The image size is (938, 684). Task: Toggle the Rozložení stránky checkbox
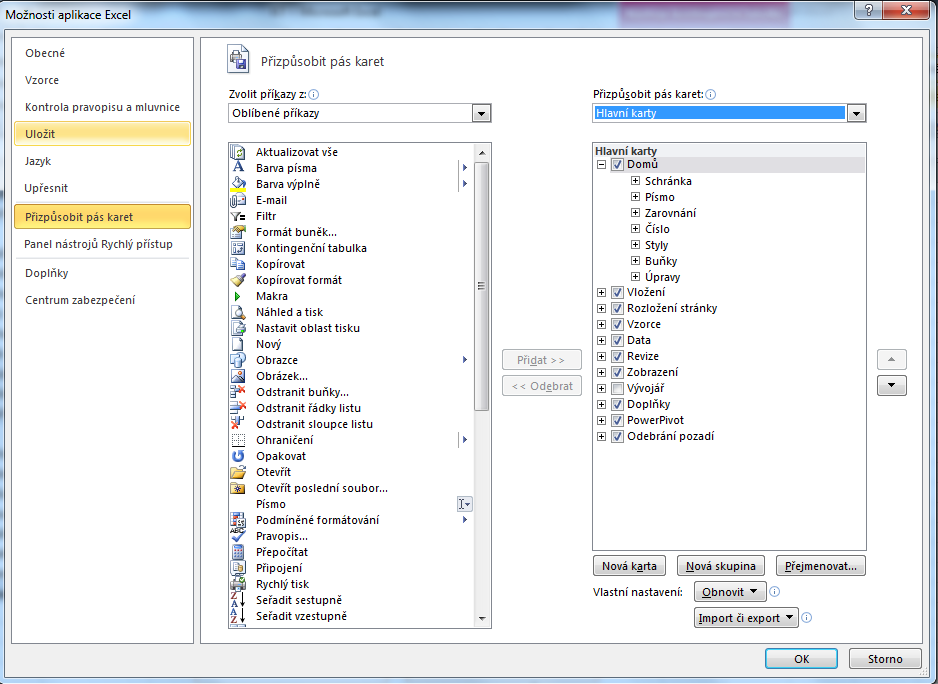617,309
